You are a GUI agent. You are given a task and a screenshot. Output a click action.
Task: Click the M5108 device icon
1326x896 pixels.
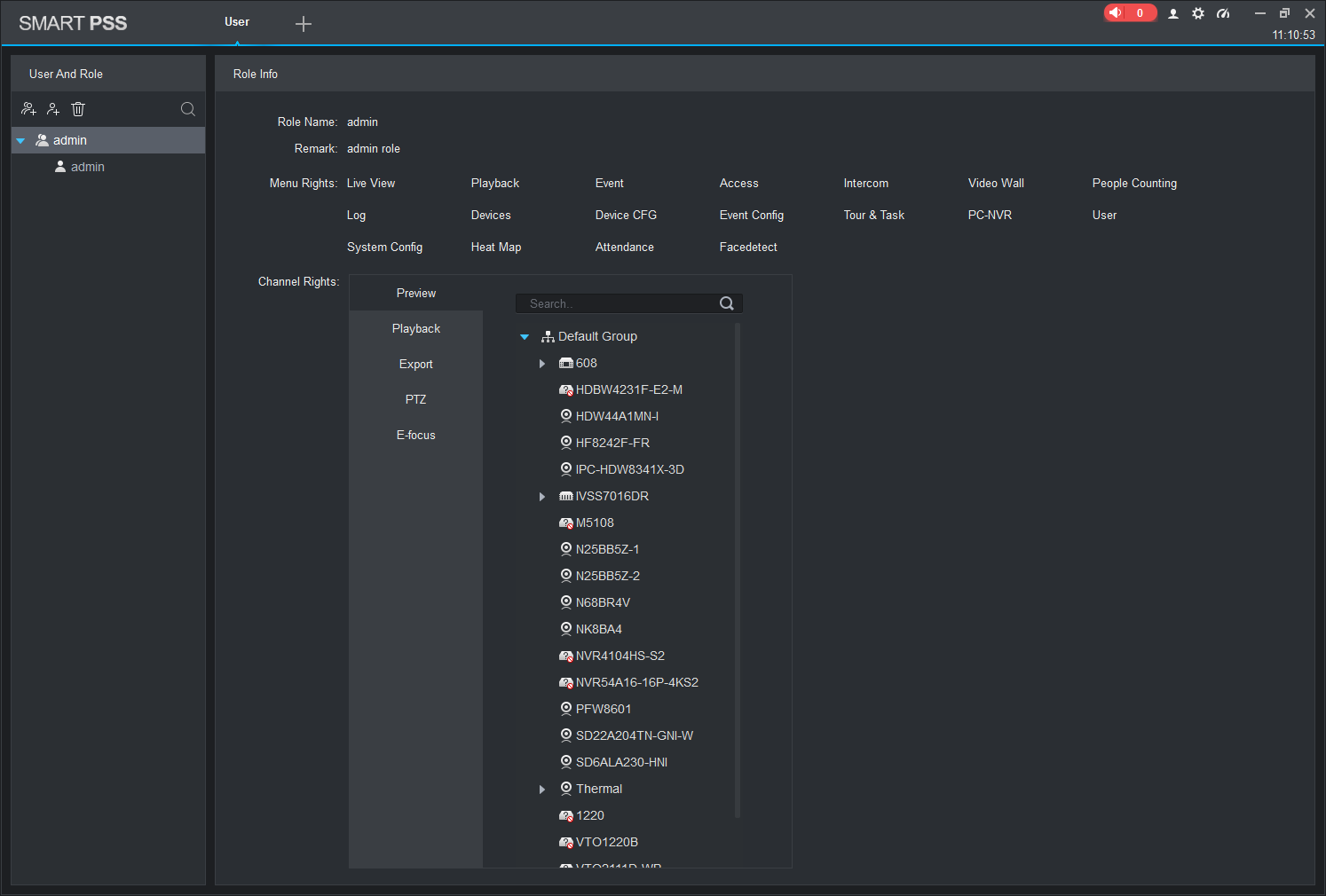coord(565,523)
